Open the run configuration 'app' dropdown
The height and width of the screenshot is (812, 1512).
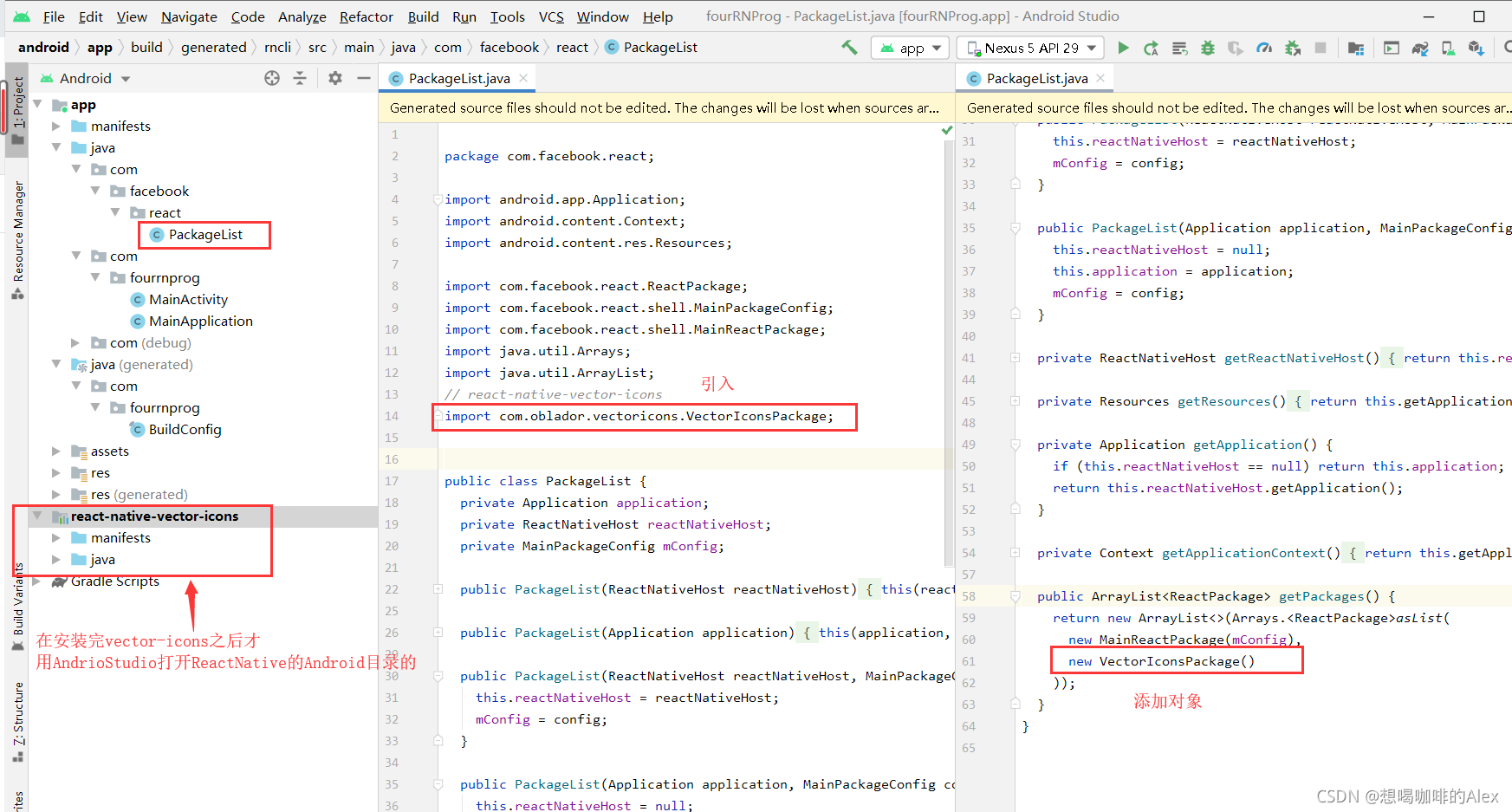tap(910, 48)
